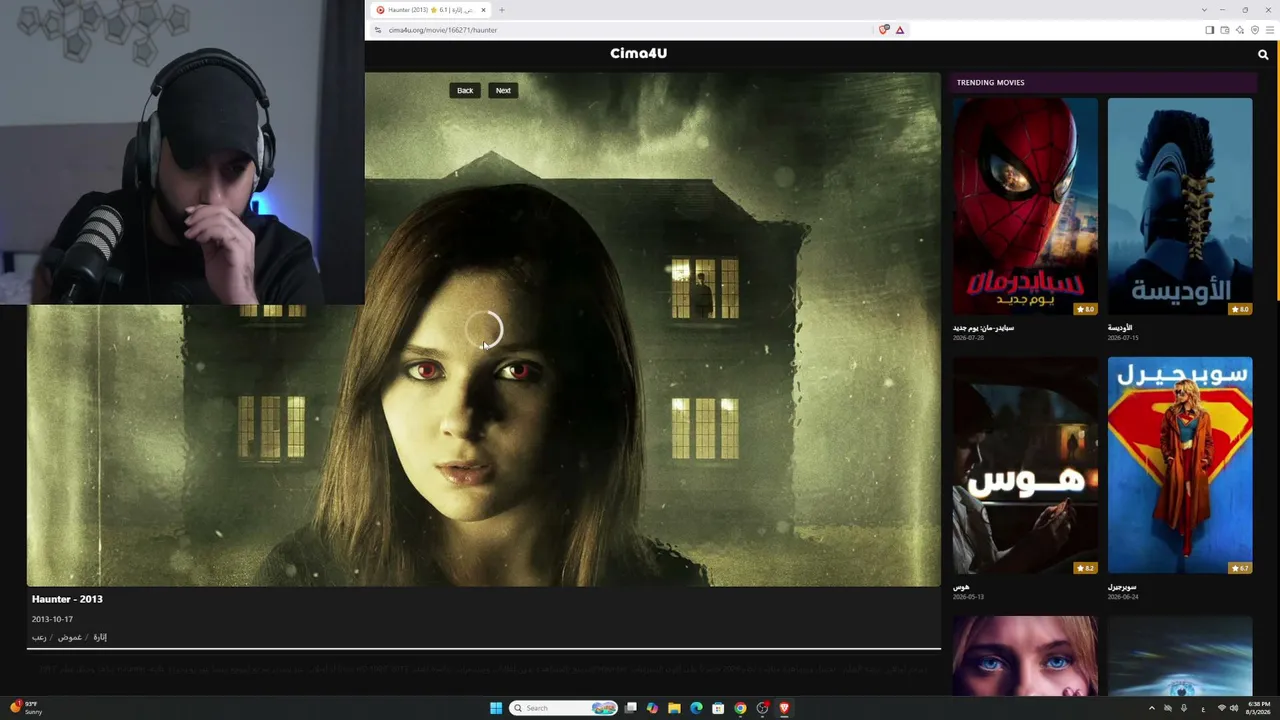
Task: Click the هوس title under its poster
Action: (960, 587)
